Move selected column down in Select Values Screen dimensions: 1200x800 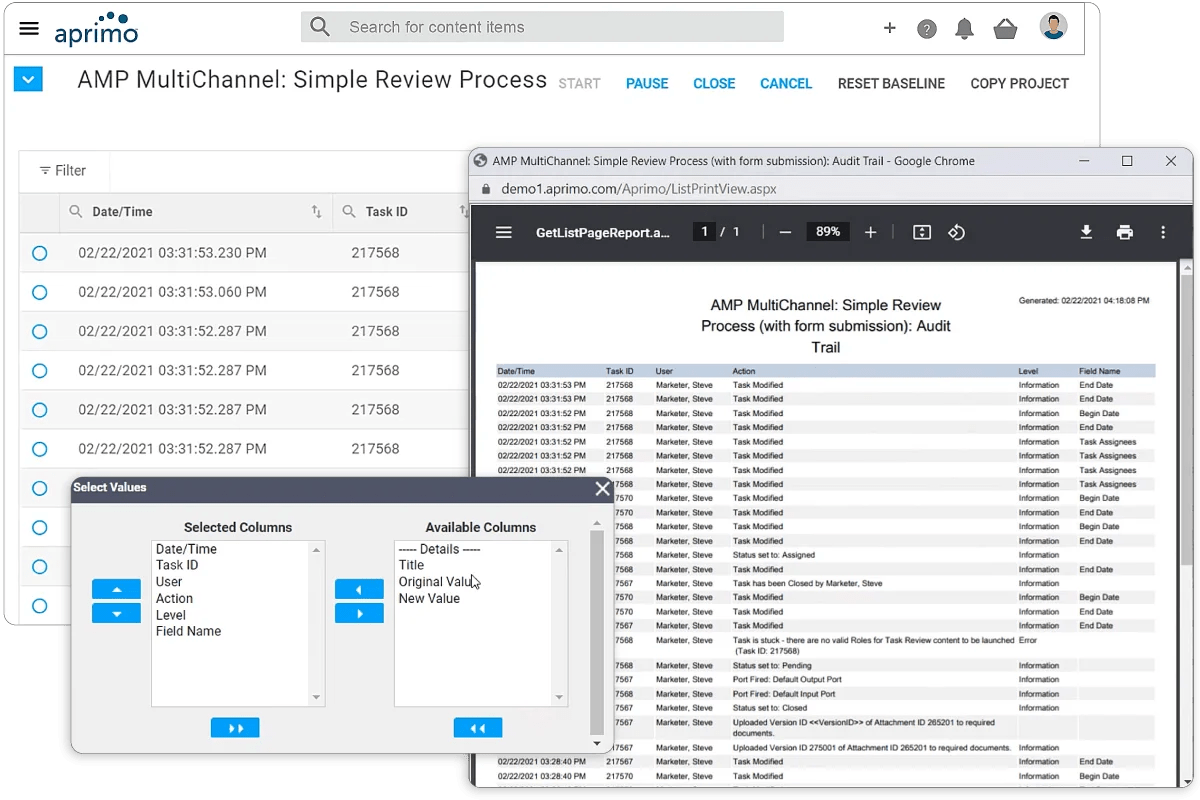(116, 613)
